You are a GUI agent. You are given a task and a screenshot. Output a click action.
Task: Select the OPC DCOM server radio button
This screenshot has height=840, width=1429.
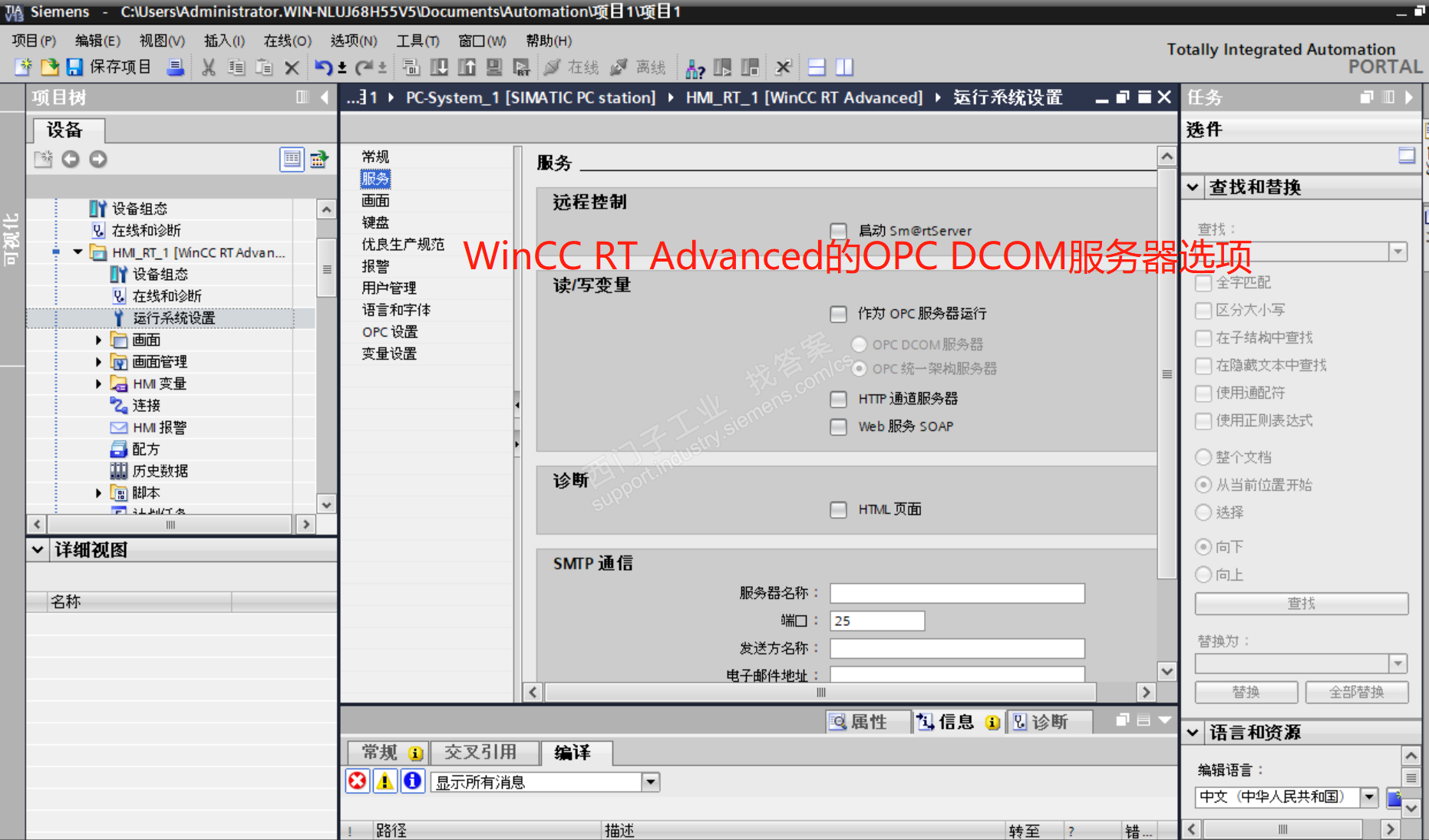coord(860,344)
